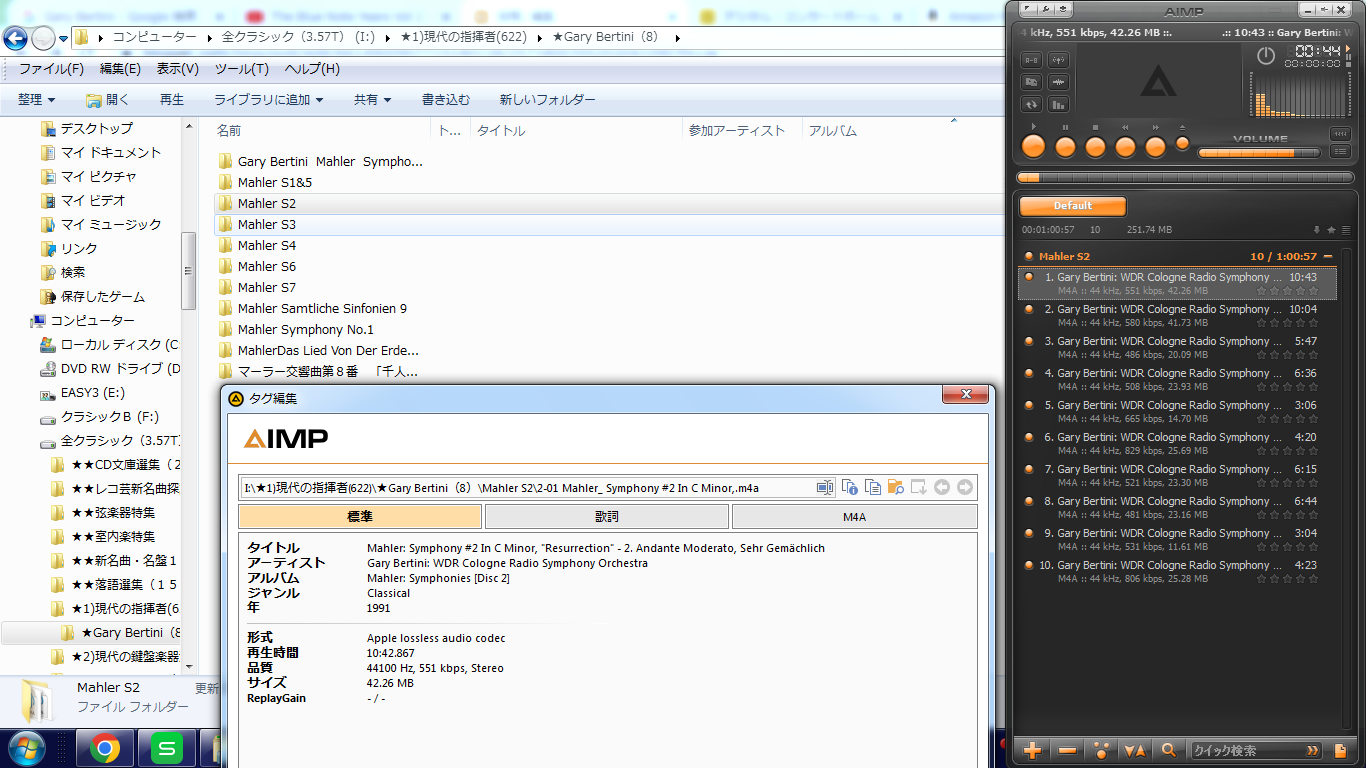
Task: Click the 再生 button in Explorer toolbar
Action: point(172,100)
